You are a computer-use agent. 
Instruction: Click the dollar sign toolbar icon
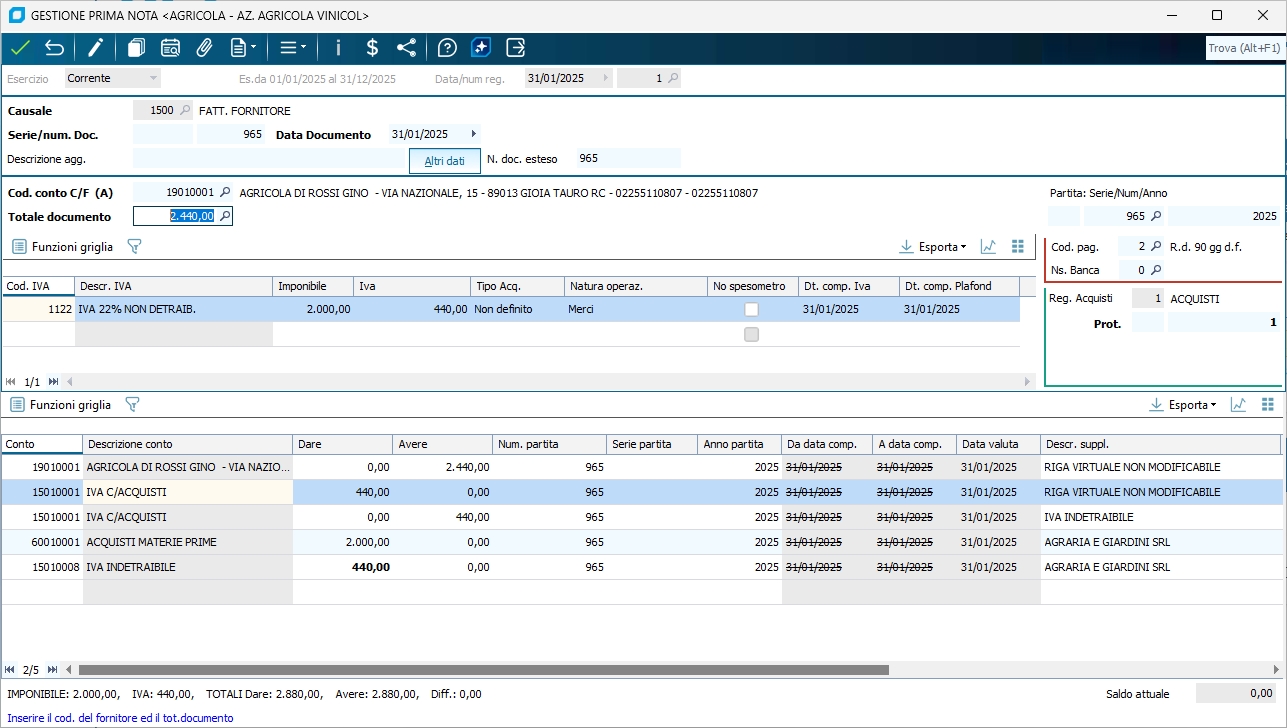click(372, 48)
